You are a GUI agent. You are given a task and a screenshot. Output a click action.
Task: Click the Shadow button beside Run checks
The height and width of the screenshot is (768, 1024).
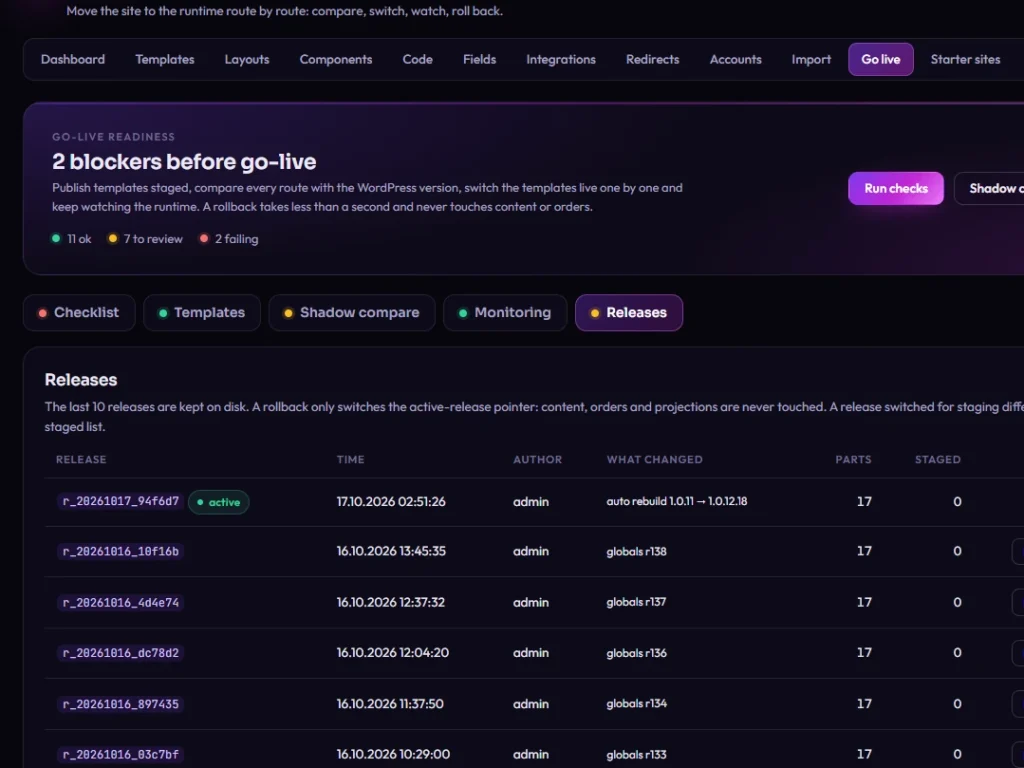pyautogui.click(x=990, y=188)
